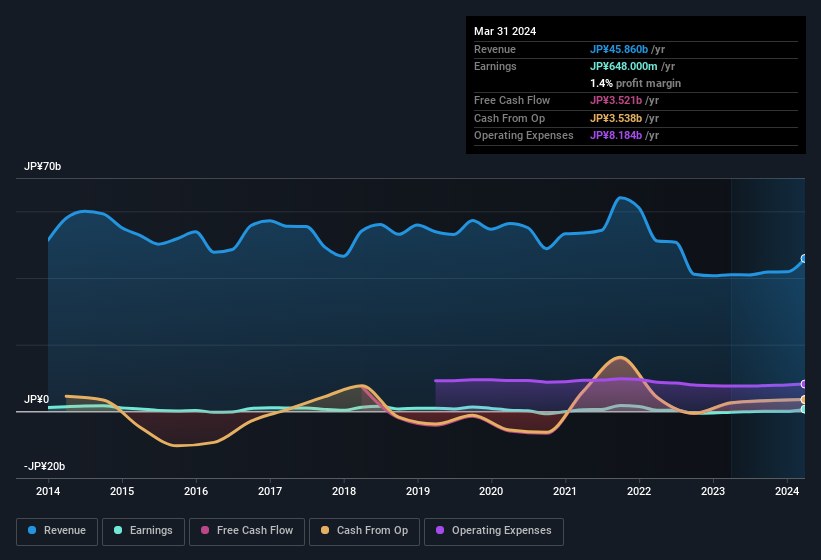Select the 2018 x-axis label
Screen dimensions: 821x560
click(344, 491)
